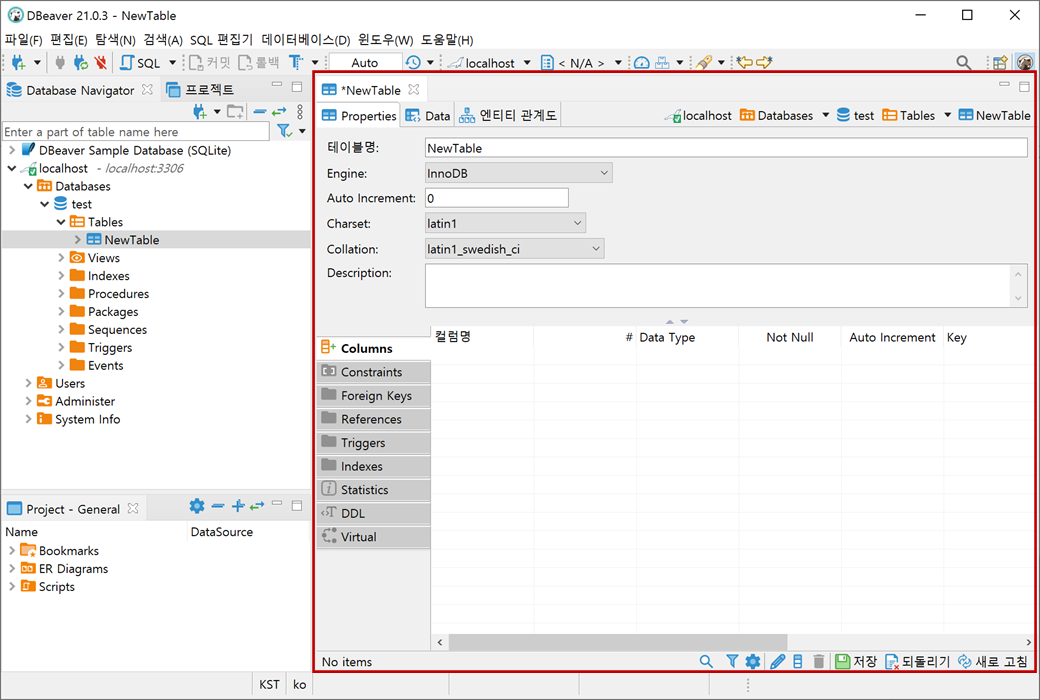
Task: Click the brush tools icon in toolbar
Action: (x=704, y=62)
